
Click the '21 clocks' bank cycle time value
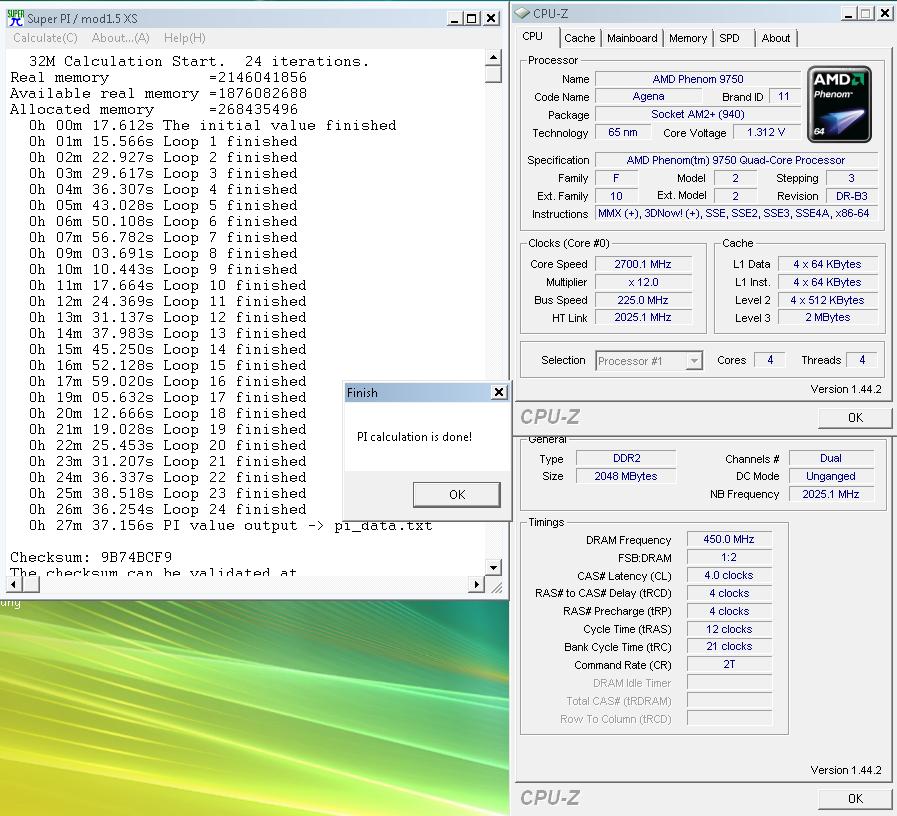(x=729, y=646)
